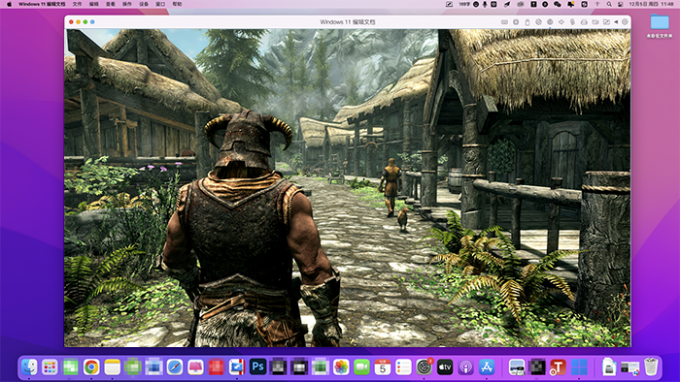Image resolution: width=680 pixels, height=382 pixels.
Task: Open the gear configuration icon in Parallels toolbar
Action: pos(625,22)
